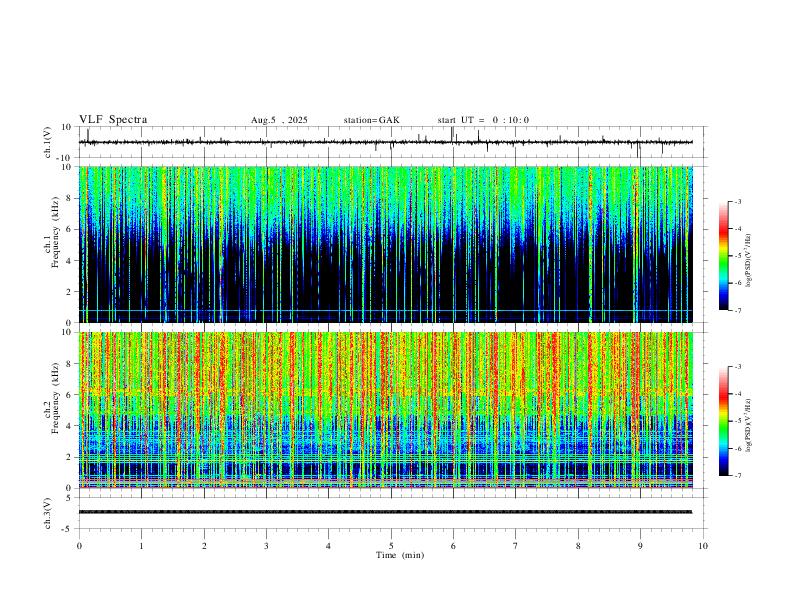Click the time-axis tick label '4'

coord(329,546)
